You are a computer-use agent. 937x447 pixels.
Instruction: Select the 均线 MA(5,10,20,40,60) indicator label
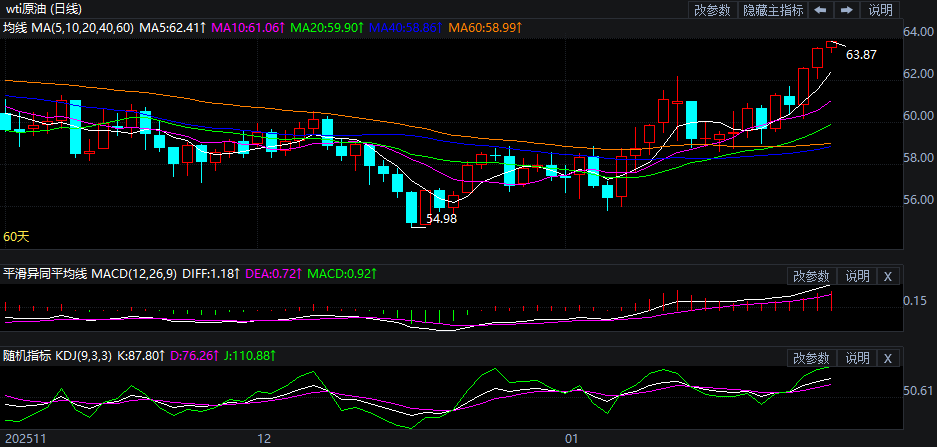(x=68, y=27)
